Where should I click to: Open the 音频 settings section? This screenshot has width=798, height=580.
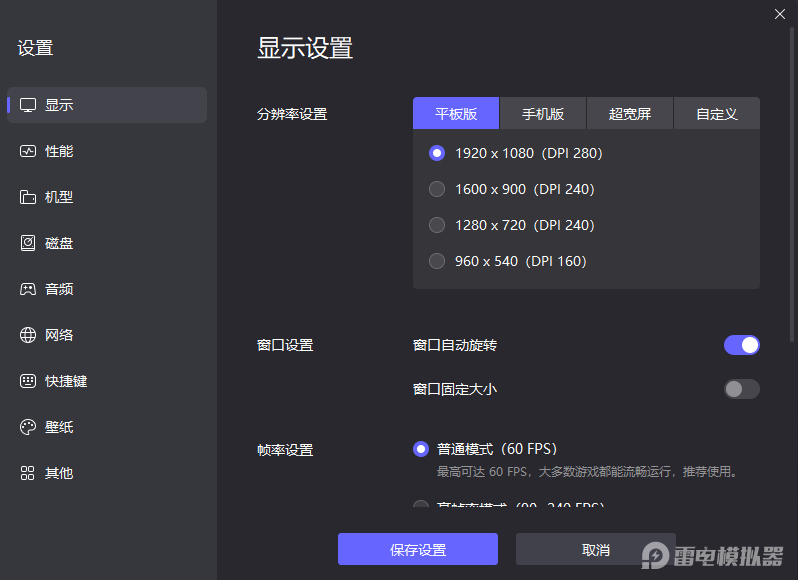click(x=107, y=289)
